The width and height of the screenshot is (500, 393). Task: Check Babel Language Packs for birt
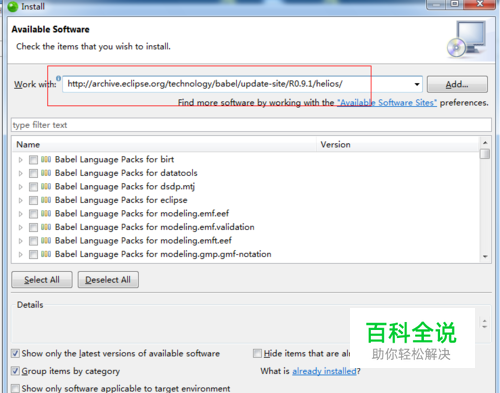33,160
